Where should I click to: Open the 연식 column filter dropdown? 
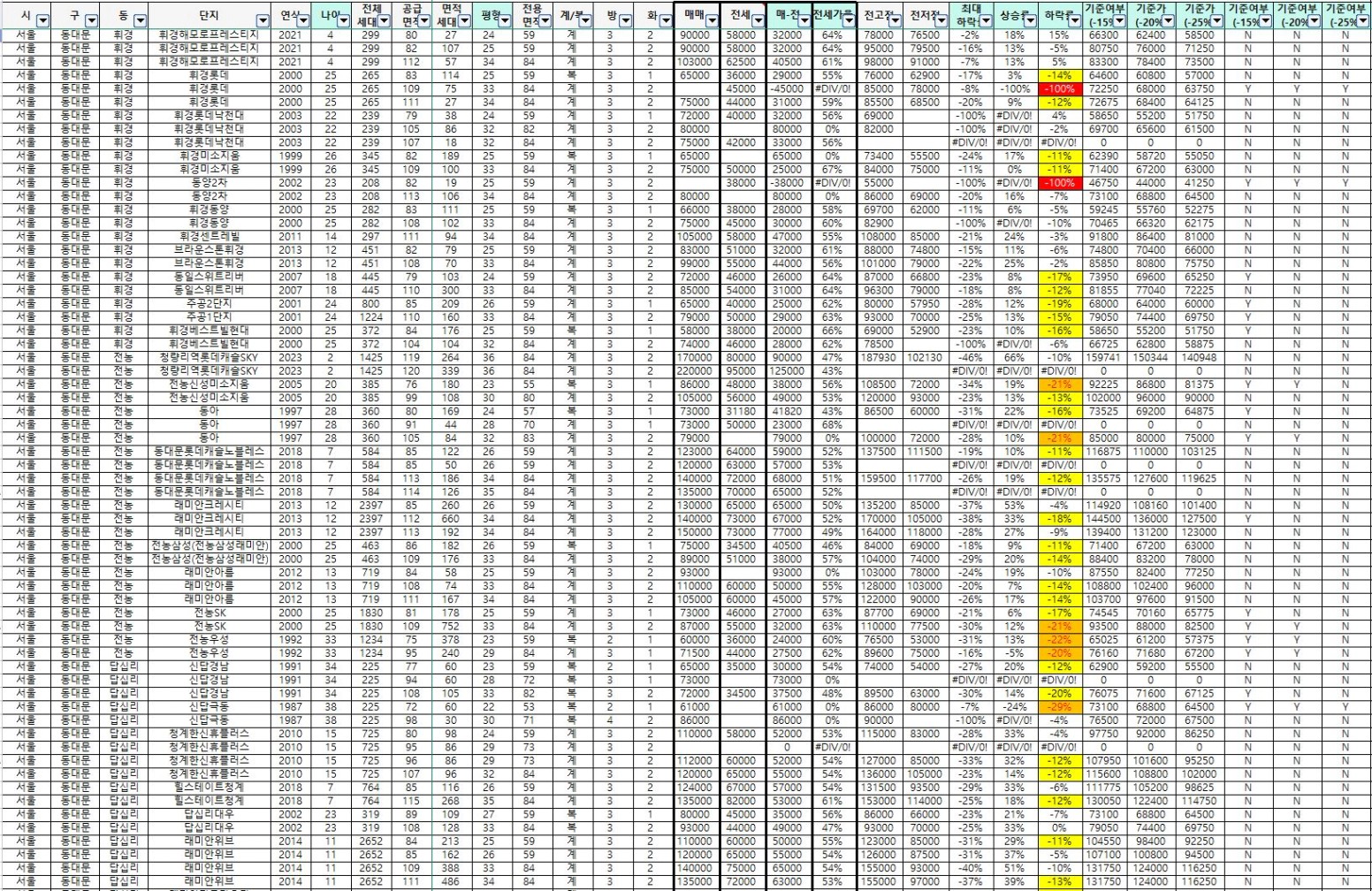click(x=304, y=19)
